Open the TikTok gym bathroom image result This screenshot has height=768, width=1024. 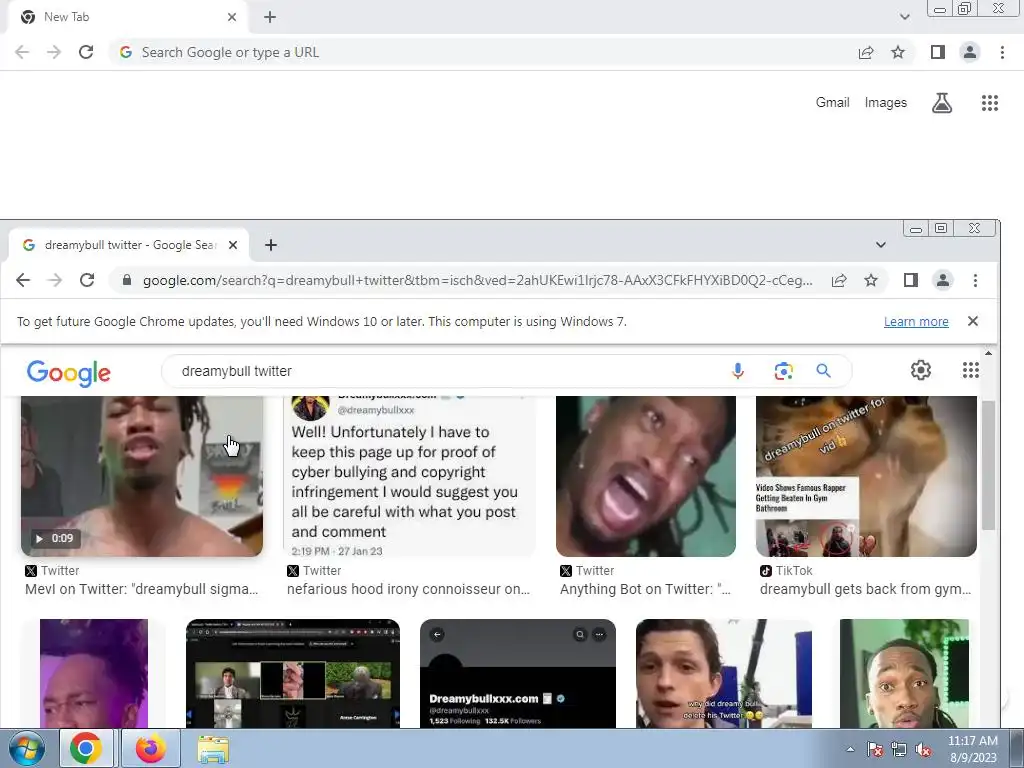(866, 476)
